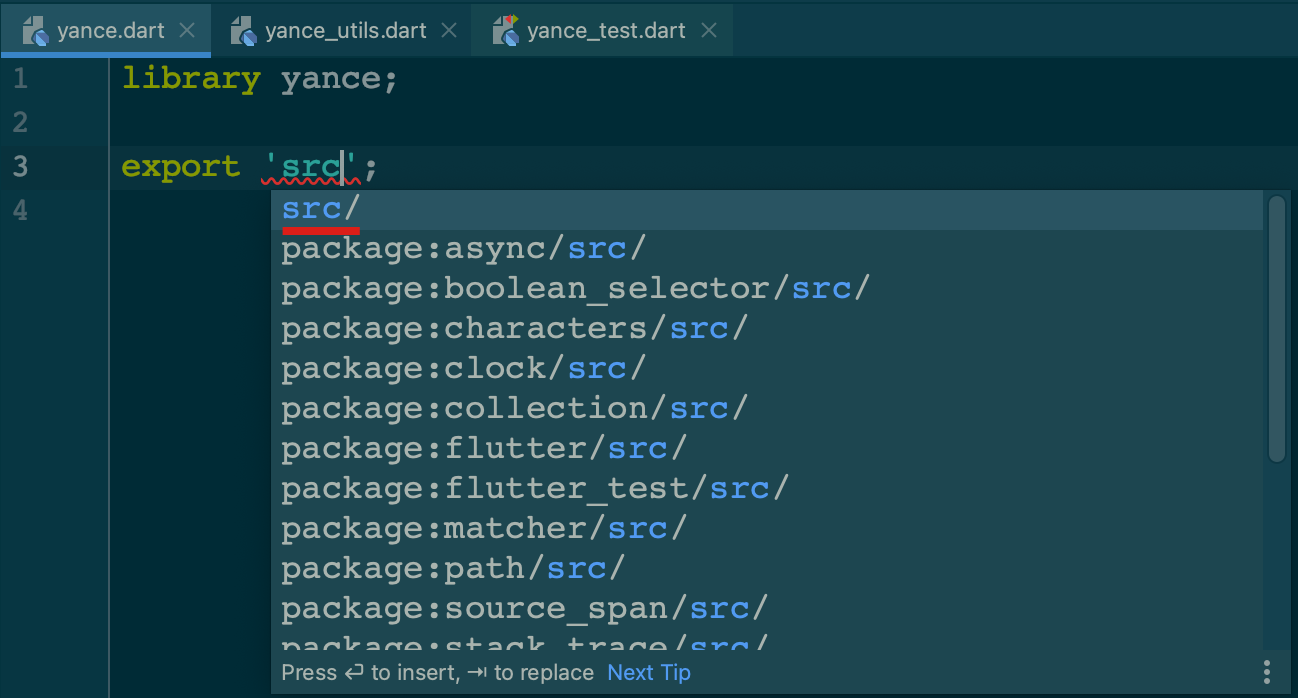Open the yance_test.dart tab
Viewport: 1298px width, 698px height.
tap(603, 31)
